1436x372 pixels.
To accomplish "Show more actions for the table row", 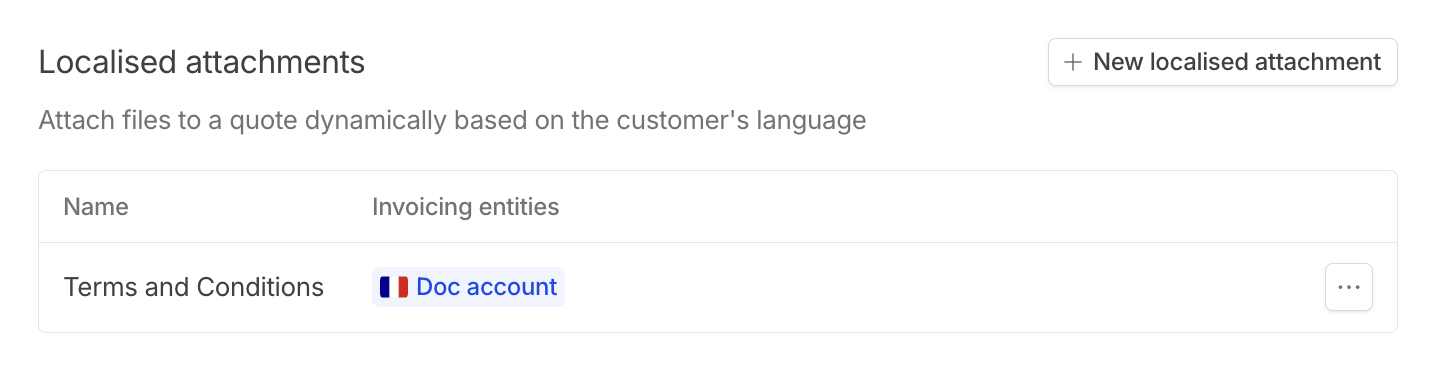I will [1349, 287].
